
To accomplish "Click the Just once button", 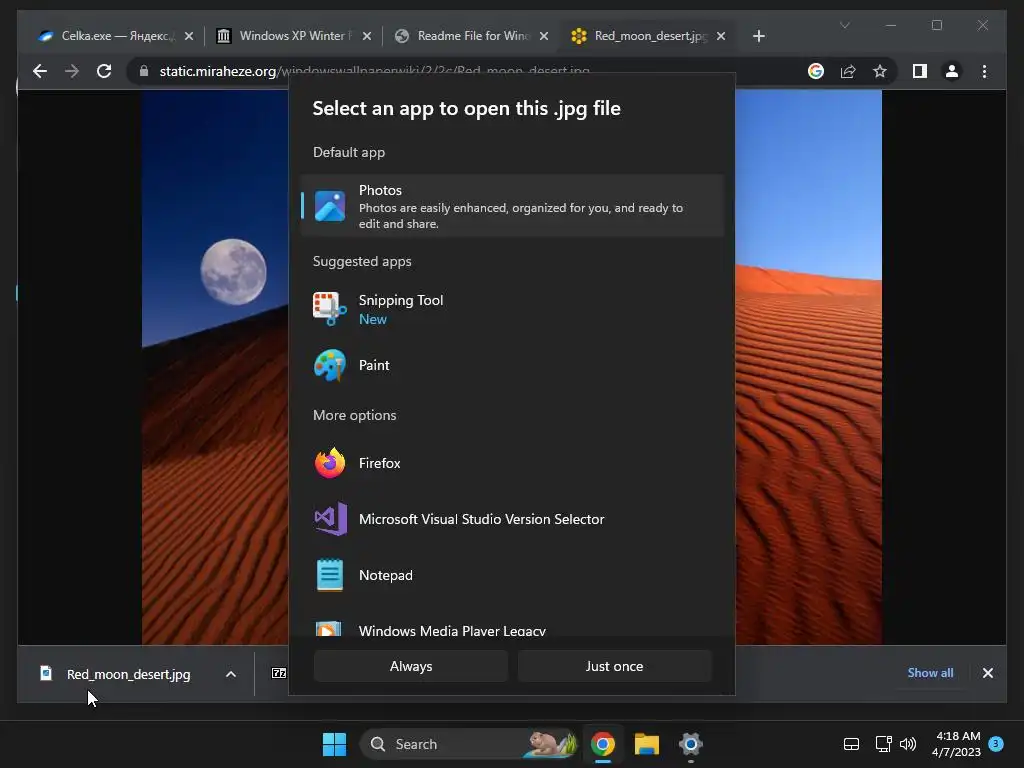I will [x=615, y=666].
